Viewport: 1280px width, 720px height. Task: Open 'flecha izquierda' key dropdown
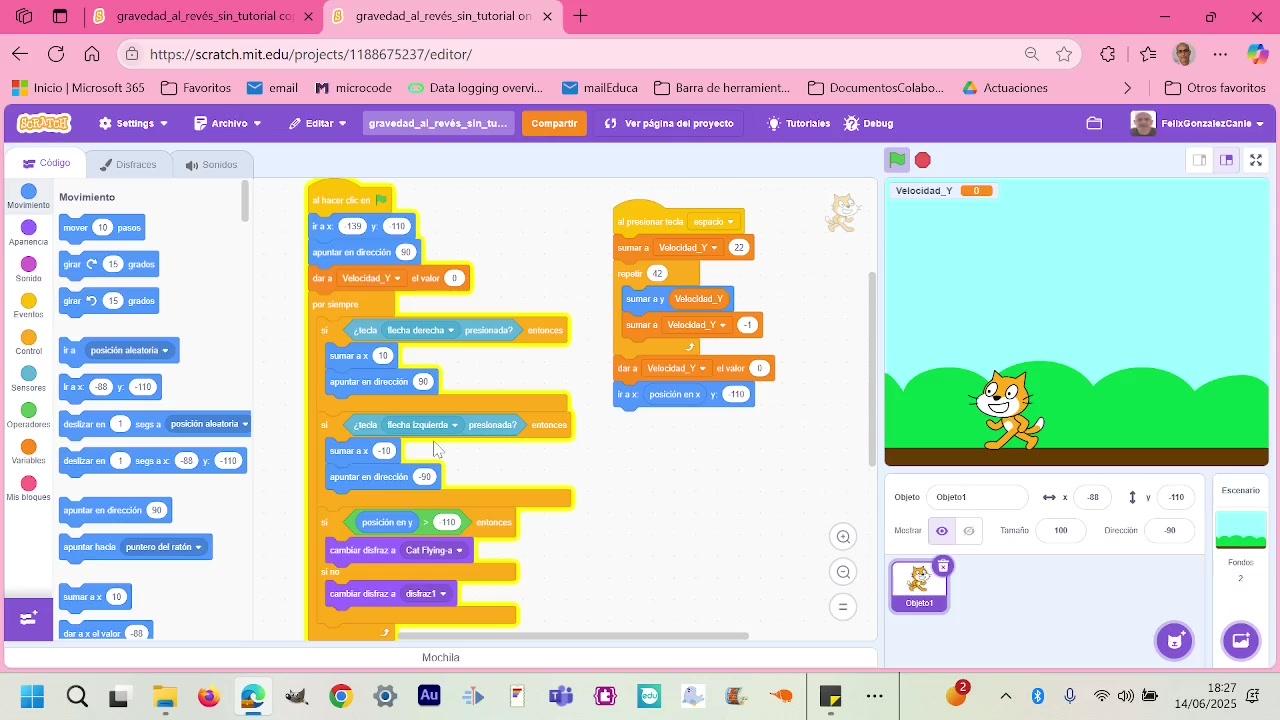pyautogui.click(x=422, y=425)
